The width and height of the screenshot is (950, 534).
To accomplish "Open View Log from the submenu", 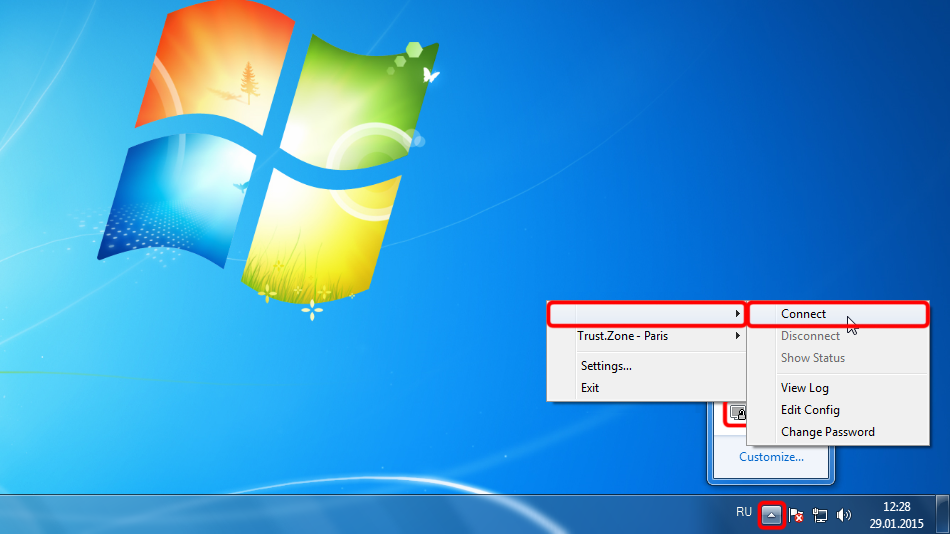I will pyautogui.click(x=804, y=388).
